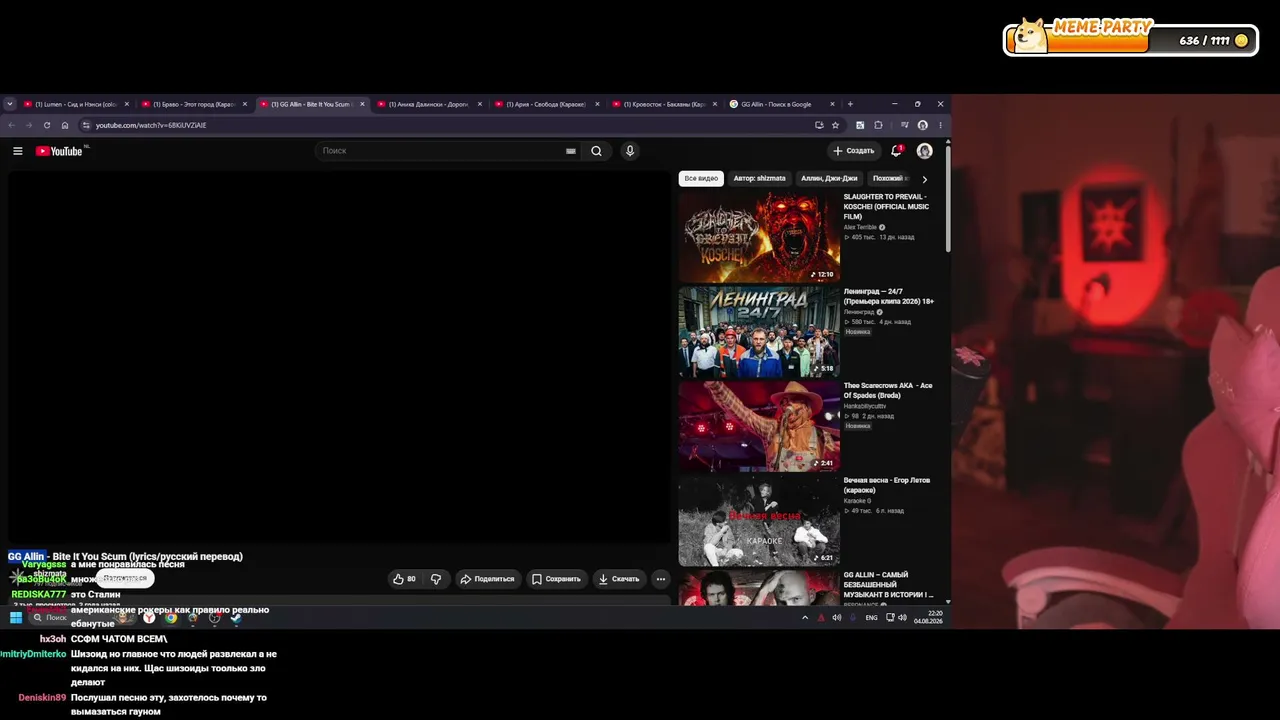
Task: Show more filter chips with the arrow
Action: tap(924, 179)
